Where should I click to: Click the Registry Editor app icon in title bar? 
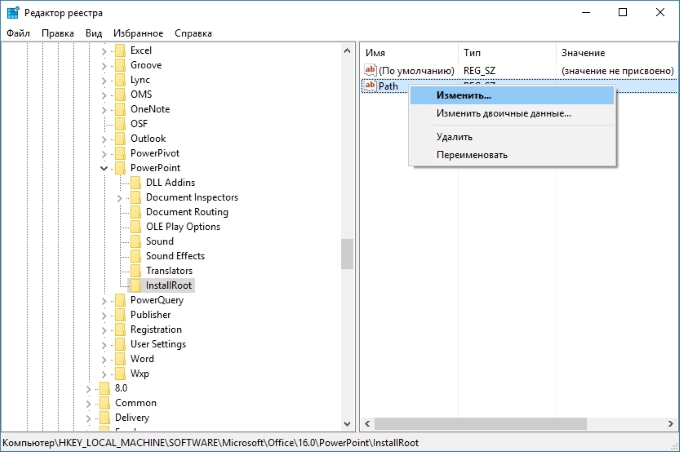13,13
